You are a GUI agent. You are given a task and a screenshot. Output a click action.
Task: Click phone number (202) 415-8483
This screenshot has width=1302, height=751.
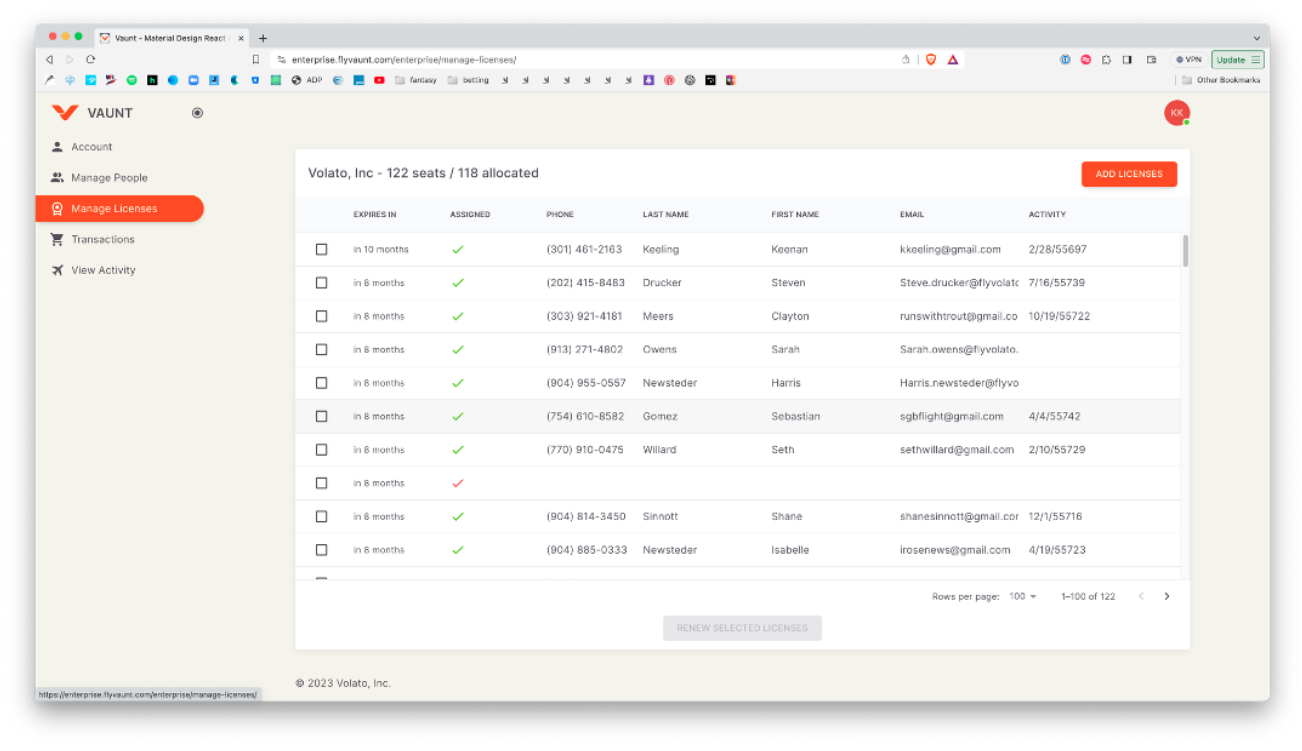(x=585, y=283)
